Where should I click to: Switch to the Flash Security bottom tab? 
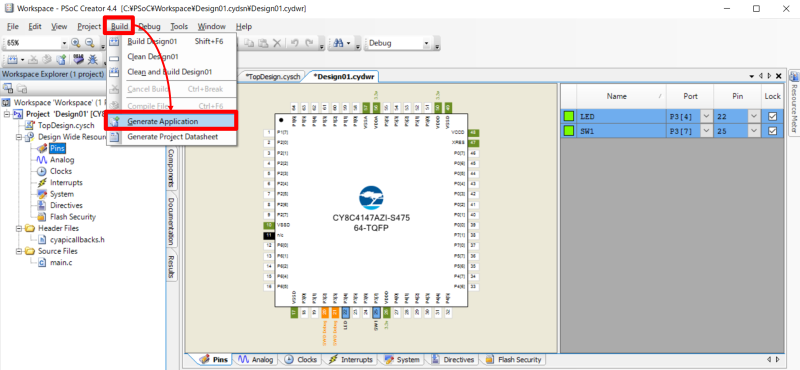[514, 360]
